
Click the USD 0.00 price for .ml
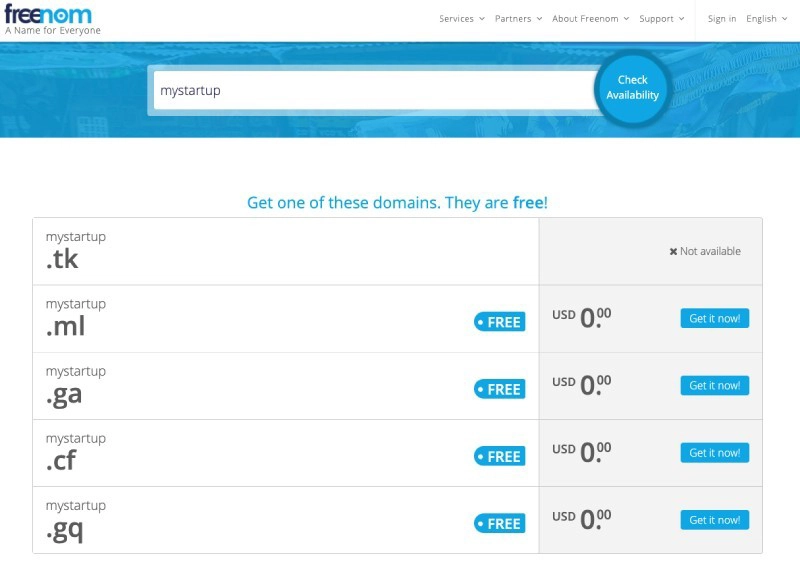point(582,318)
